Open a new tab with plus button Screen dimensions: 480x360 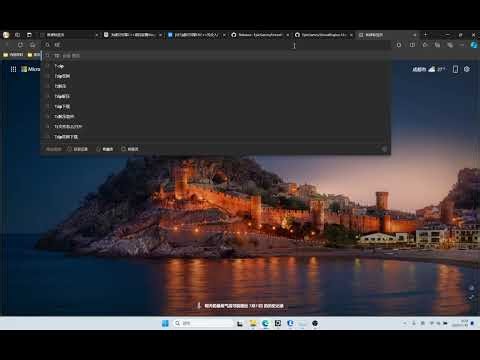pyautogui.click(x=425, y=35)
